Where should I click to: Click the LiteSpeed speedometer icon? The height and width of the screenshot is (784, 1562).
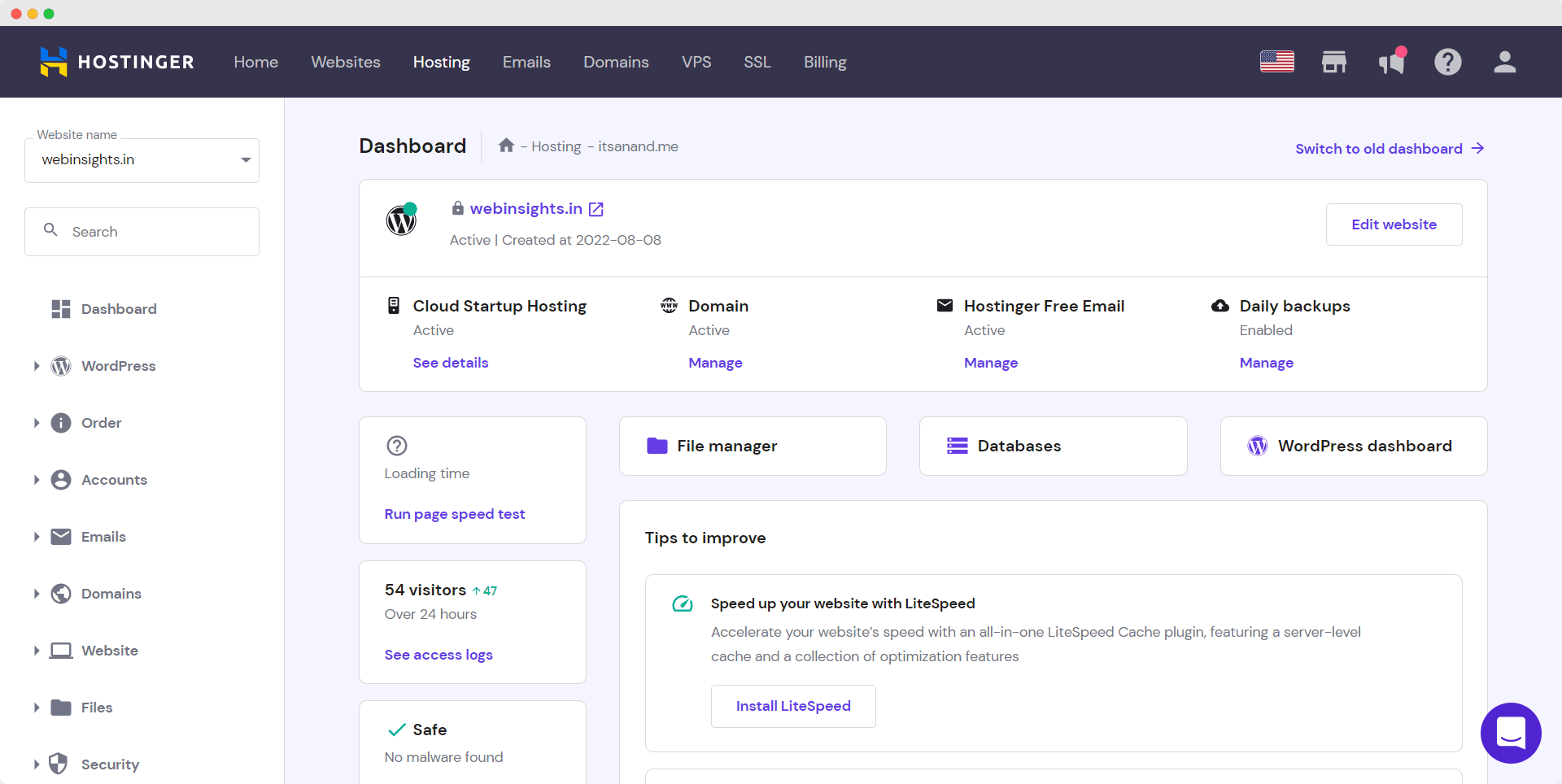click(683, 603)
